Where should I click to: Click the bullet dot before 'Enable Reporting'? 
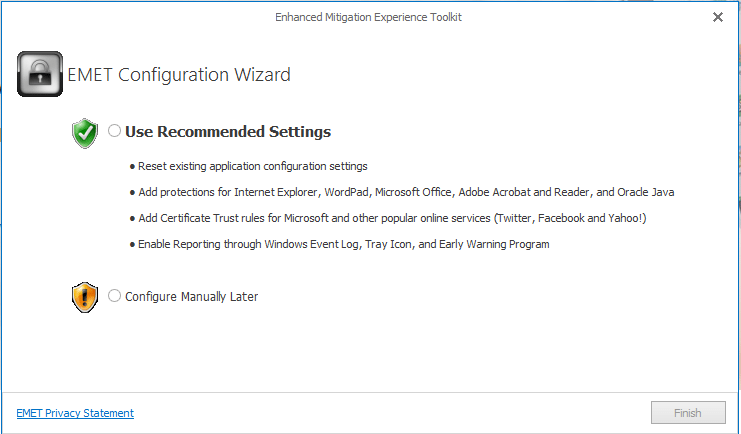(x=133, y=244)
